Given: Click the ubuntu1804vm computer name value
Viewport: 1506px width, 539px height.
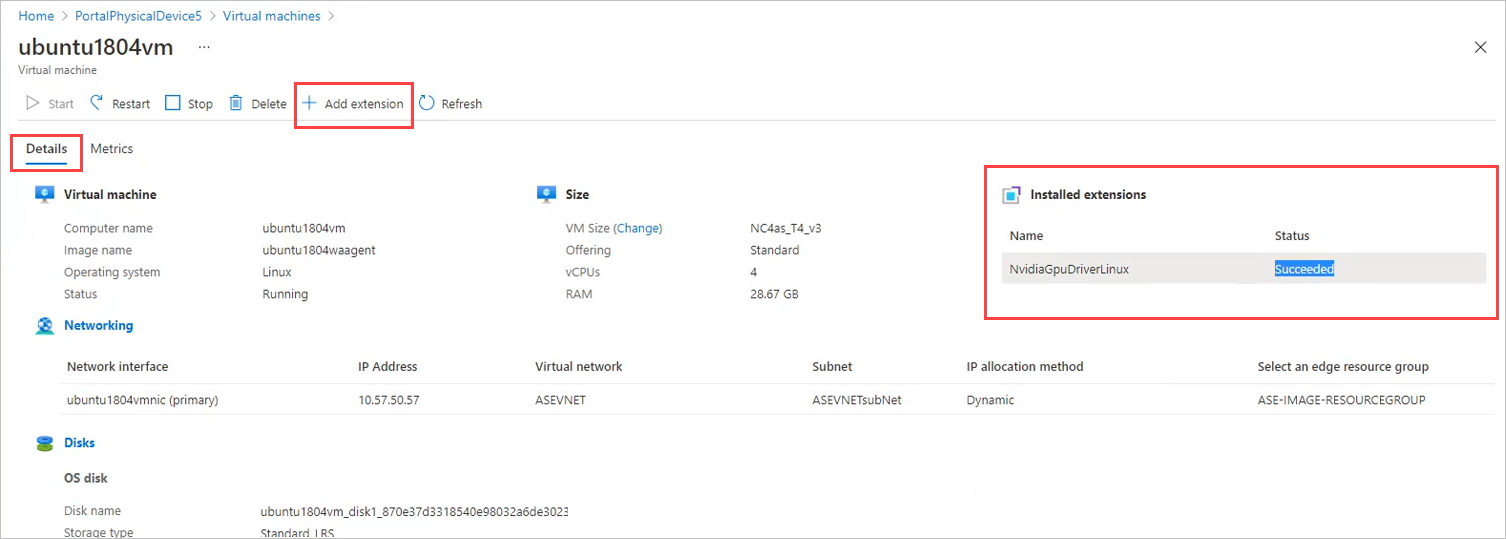Looking at the screenshot, I should pos(304,228).
